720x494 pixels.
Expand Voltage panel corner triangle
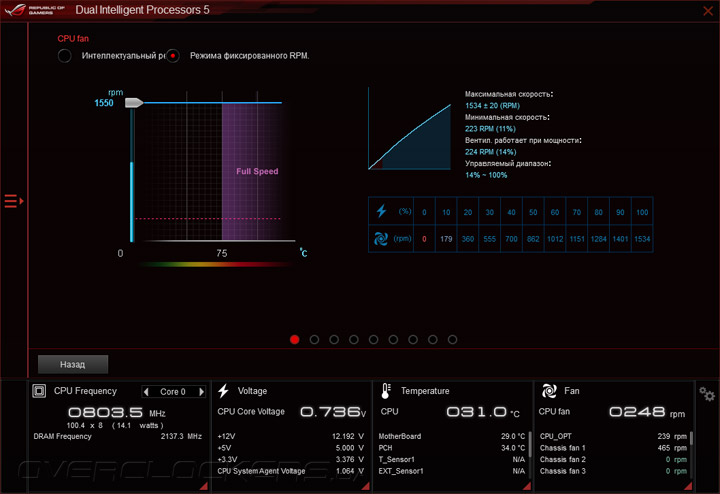coord(366,486)
